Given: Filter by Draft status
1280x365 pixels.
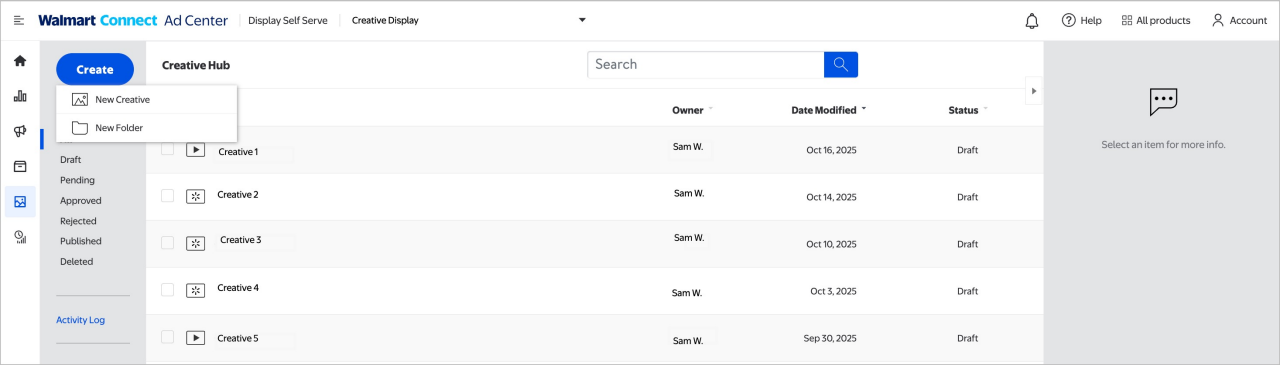Looking at the screenshot, I should [x=70, y=160].
